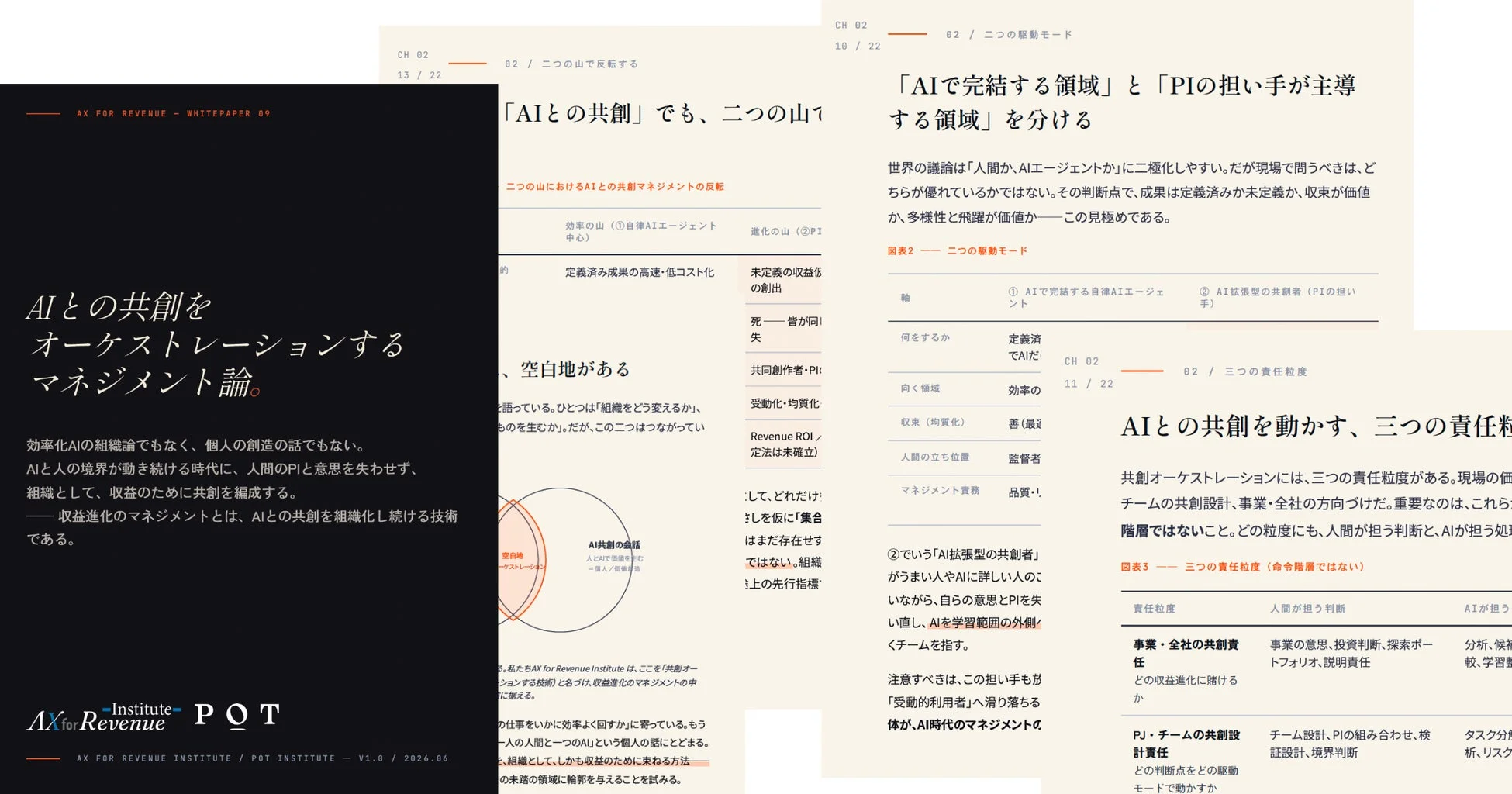Click cell '受動化・均質化'
The height and width of the screenshot is (794, 1512).
[x=784, y=403]
